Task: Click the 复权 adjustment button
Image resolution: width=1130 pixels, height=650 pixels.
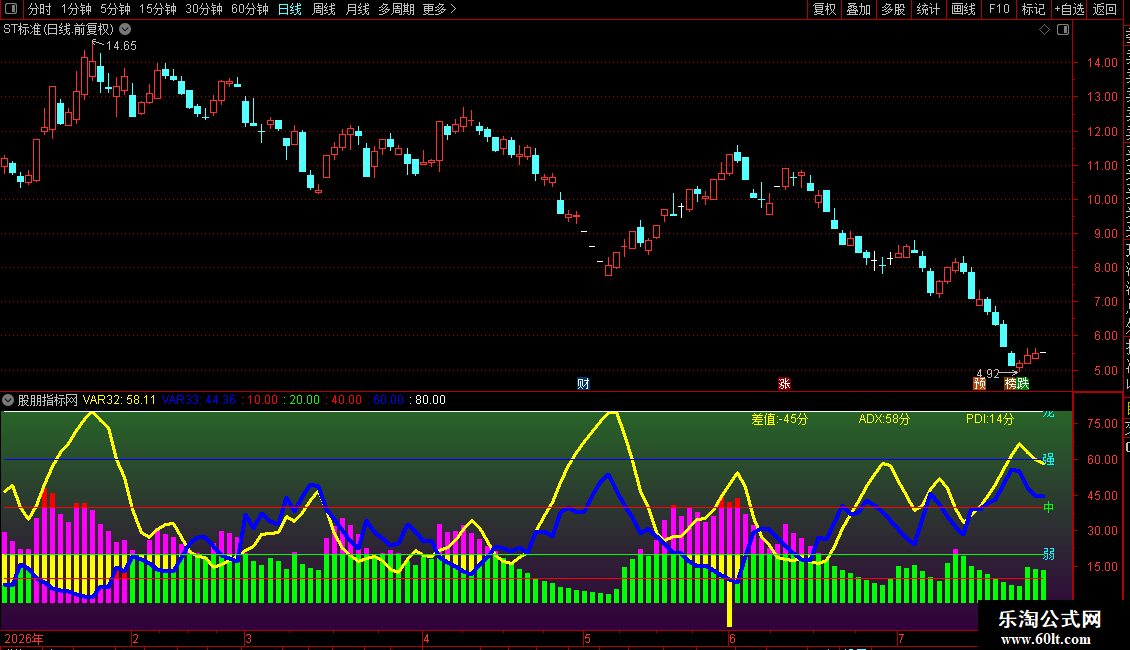Action: [x=824, y=9]
